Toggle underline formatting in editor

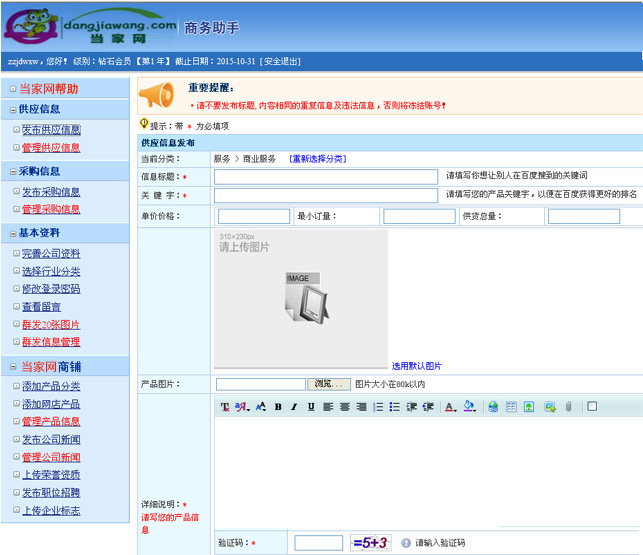click(311, 407)
